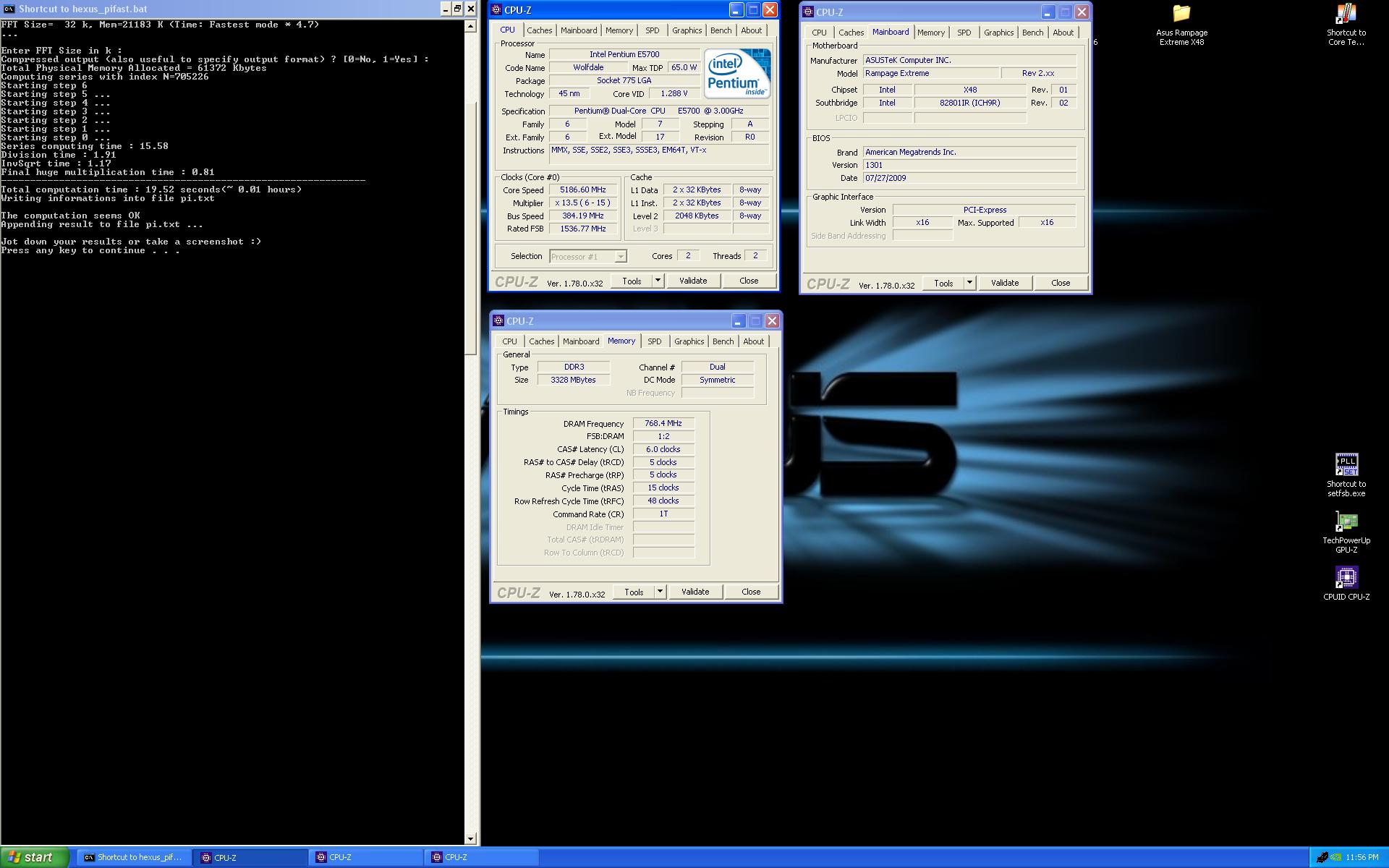Click the Command Rate 1T value
This screenshot has width=1389, height=868.
(663, 514)
